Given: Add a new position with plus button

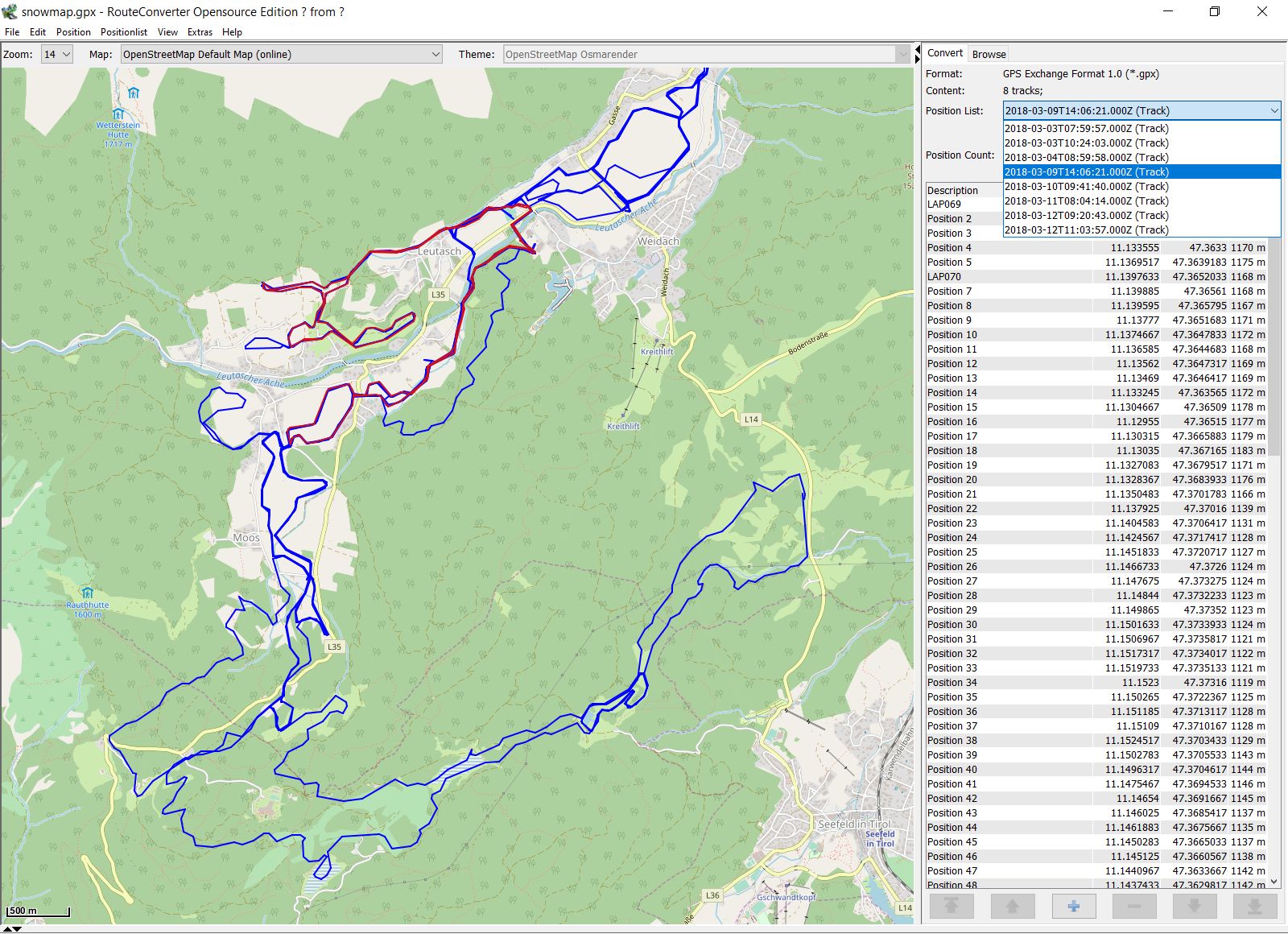Looking at the screenshot, I should (x=1073, y=907).
